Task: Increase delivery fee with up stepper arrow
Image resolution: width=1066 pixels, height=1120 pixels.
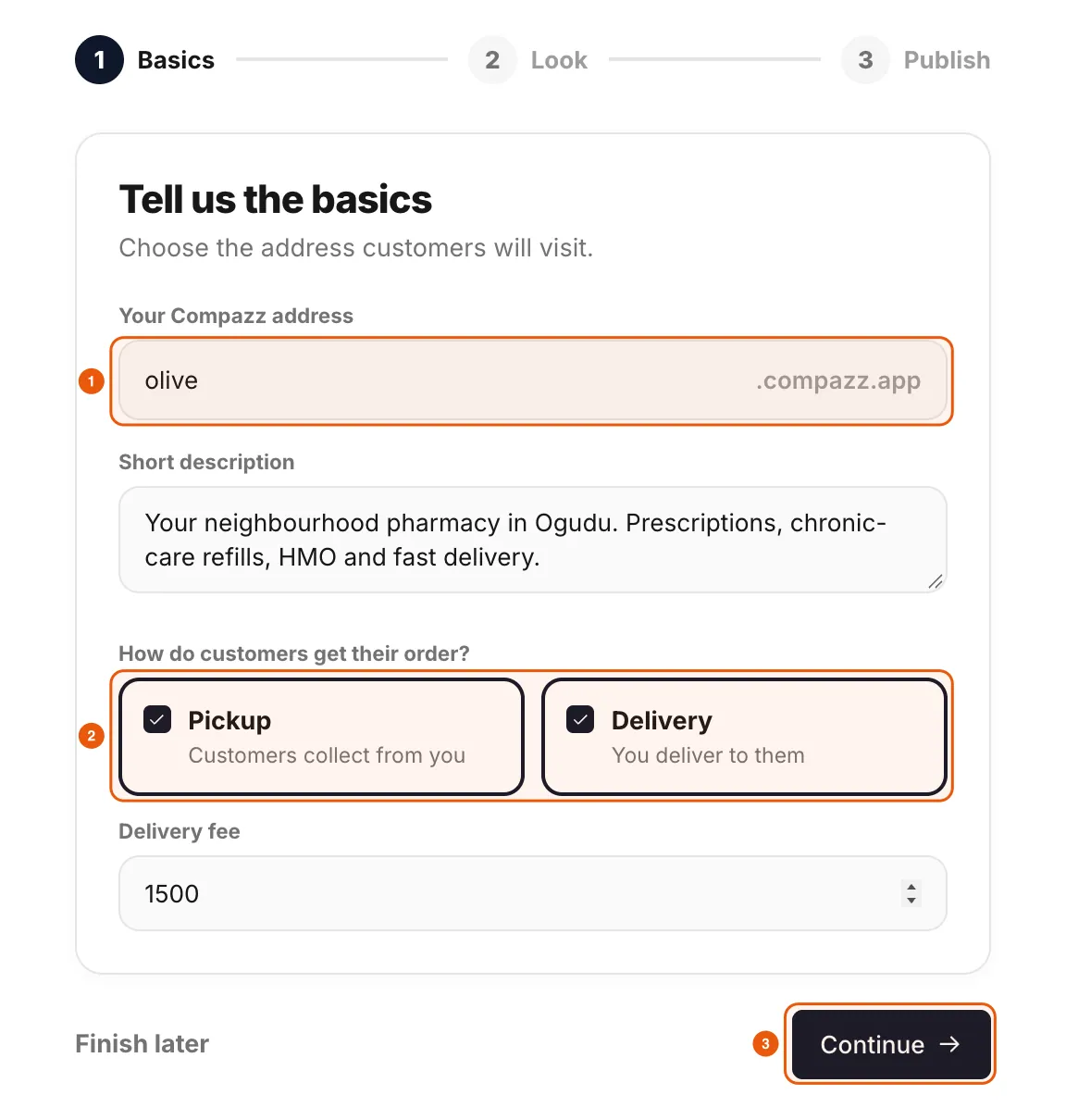Action: point(911,887)
